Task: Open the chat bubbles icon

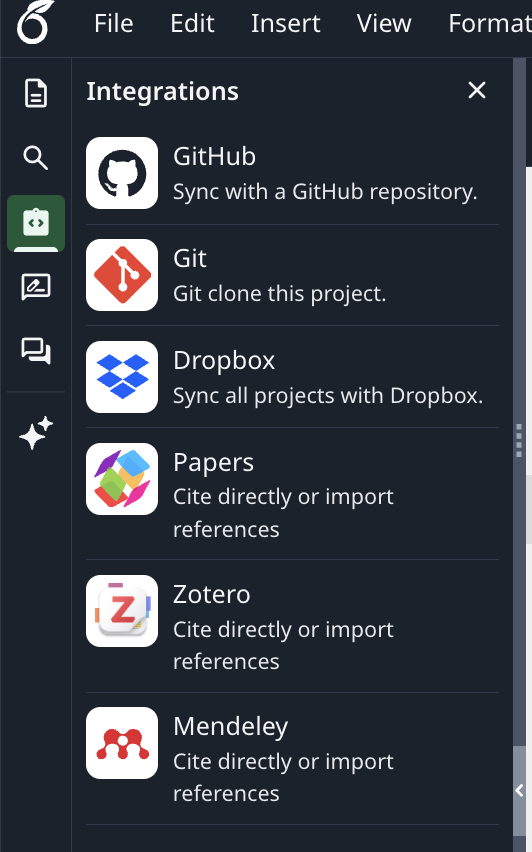Action: (x=36, y=351)
